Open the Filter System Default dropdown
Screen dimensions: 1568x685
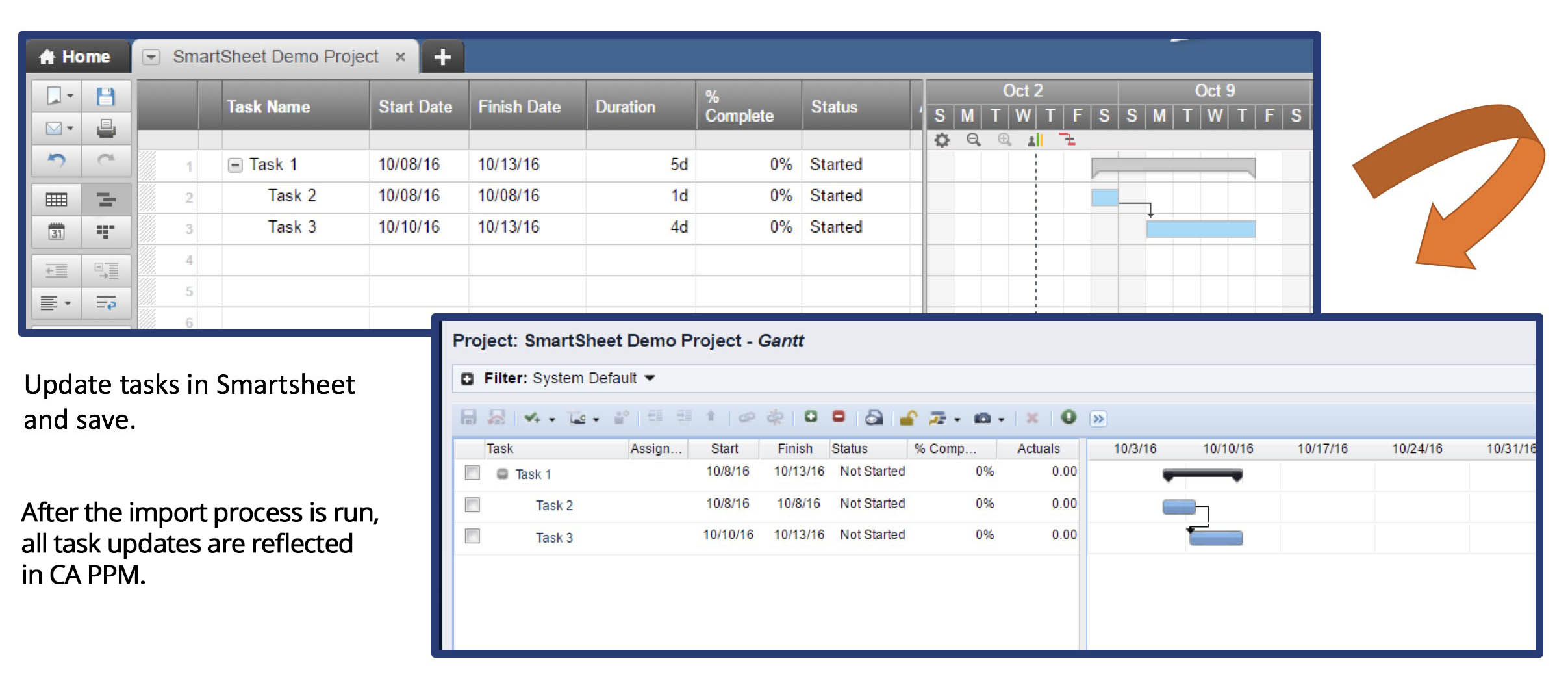[650, 378]
